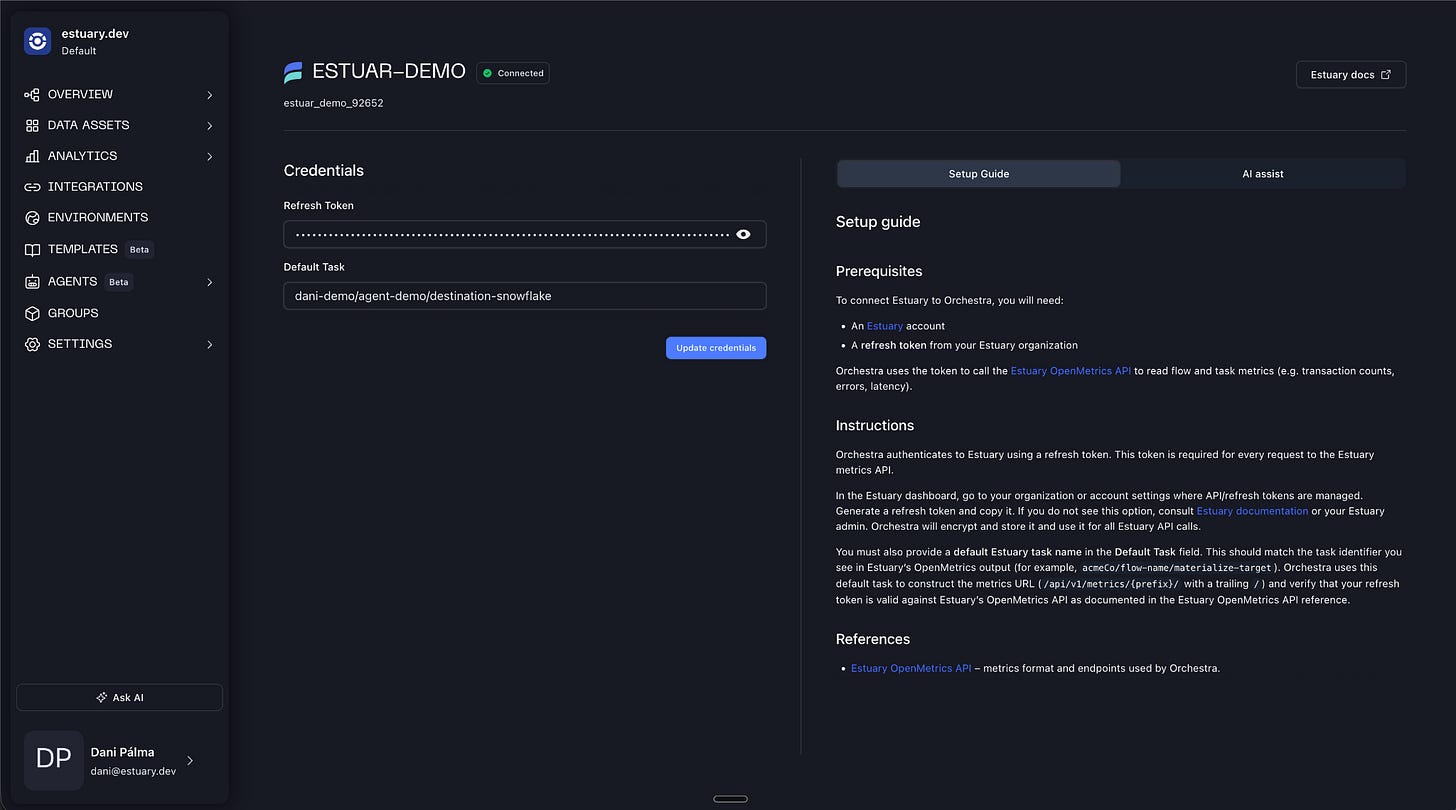The height and width of the screenshot is (810, 1456).
Task: Click the ESTUAR-DEMO page title
Action: click(389, 72)
